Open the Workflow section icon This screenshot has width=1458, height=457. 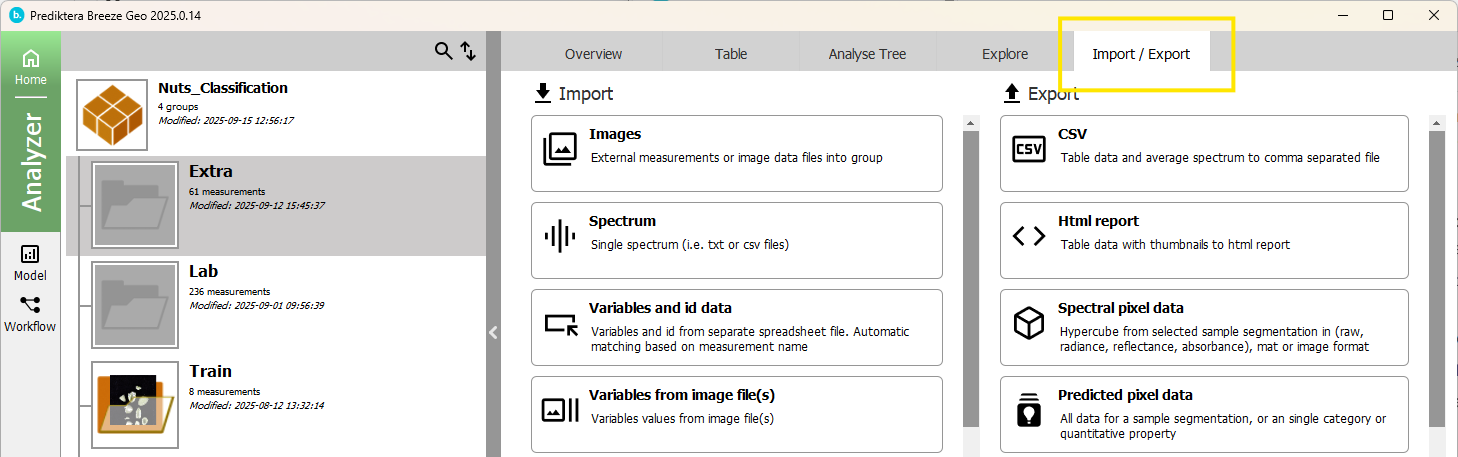coord(30,313)
